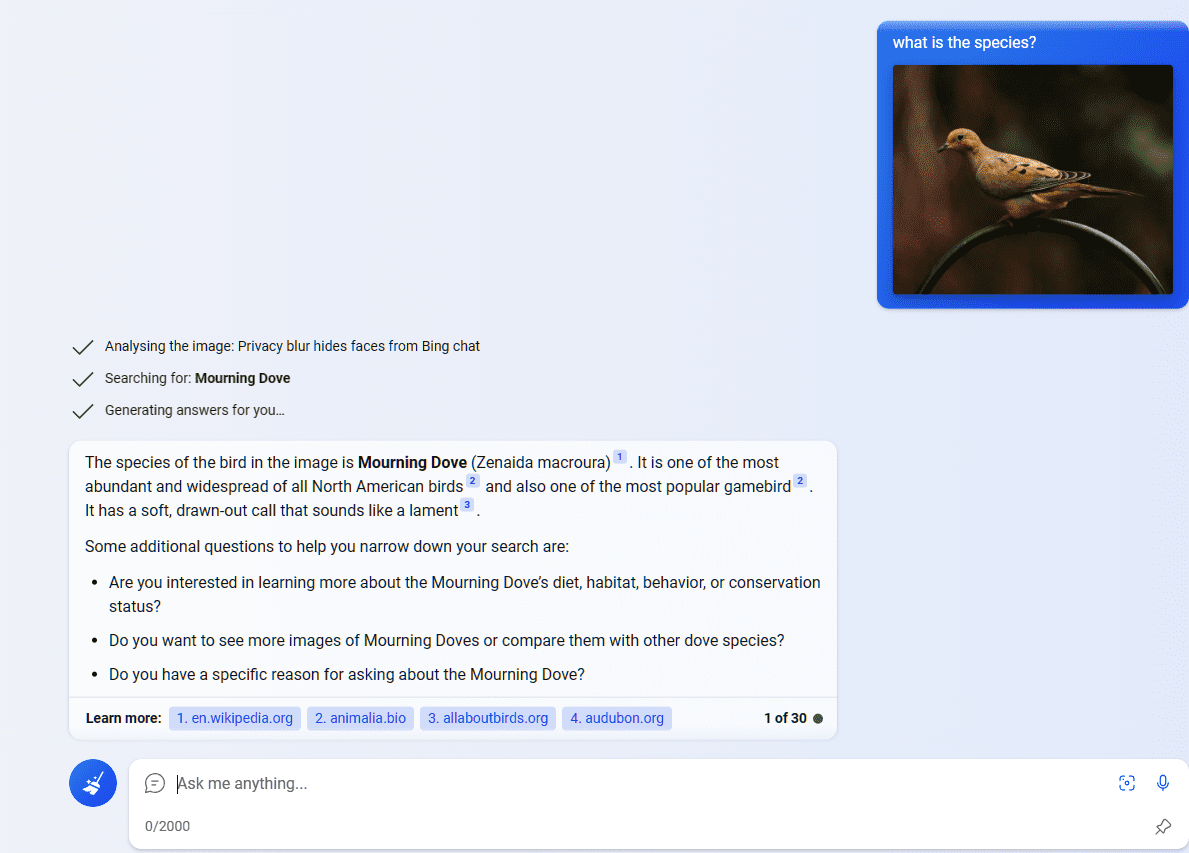Screen dimensions: 1189x853
Task: Open the audubon.org source link
Action: pos(616,718)
